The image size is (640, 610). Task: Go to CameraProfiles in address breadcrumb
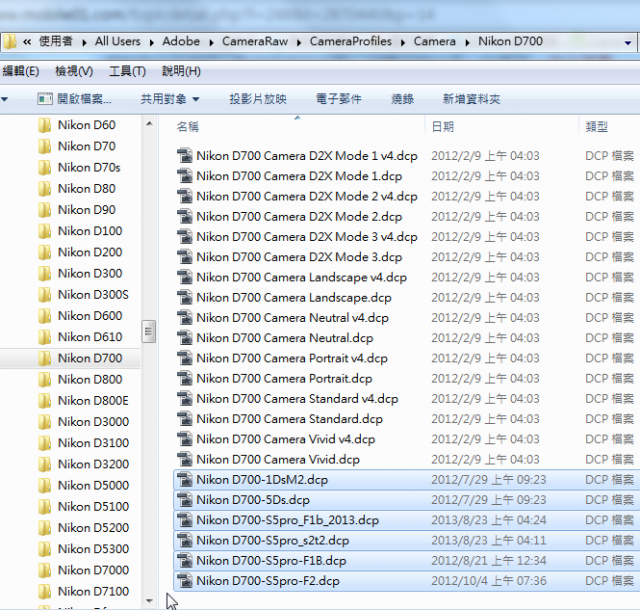[351, 41]
